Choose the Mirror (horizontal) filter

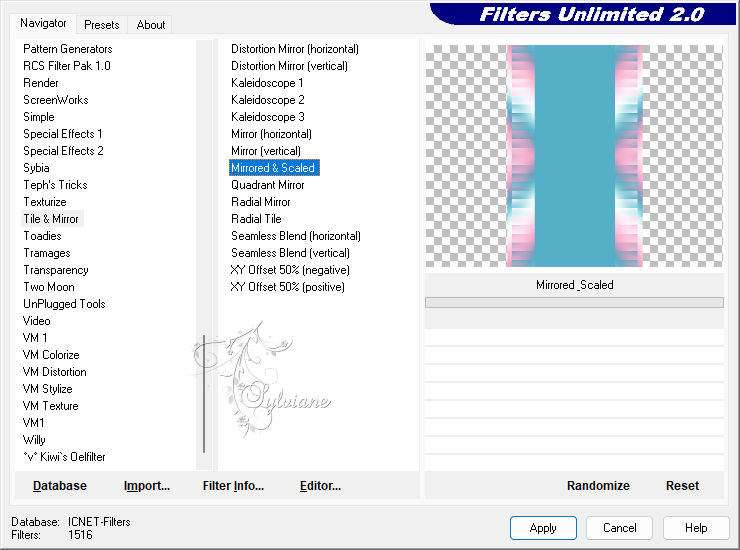271,134
